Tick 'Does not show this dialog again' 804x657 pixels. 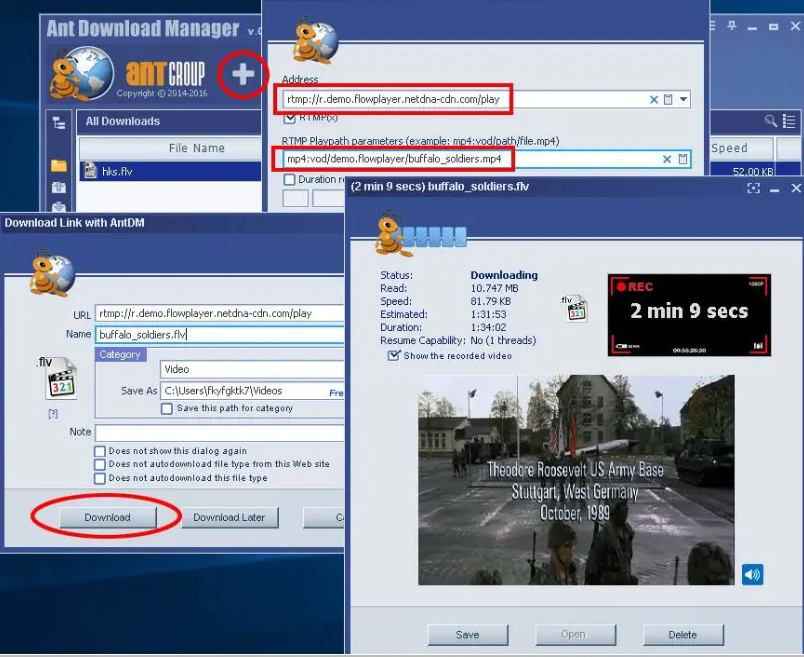point(100,451)
